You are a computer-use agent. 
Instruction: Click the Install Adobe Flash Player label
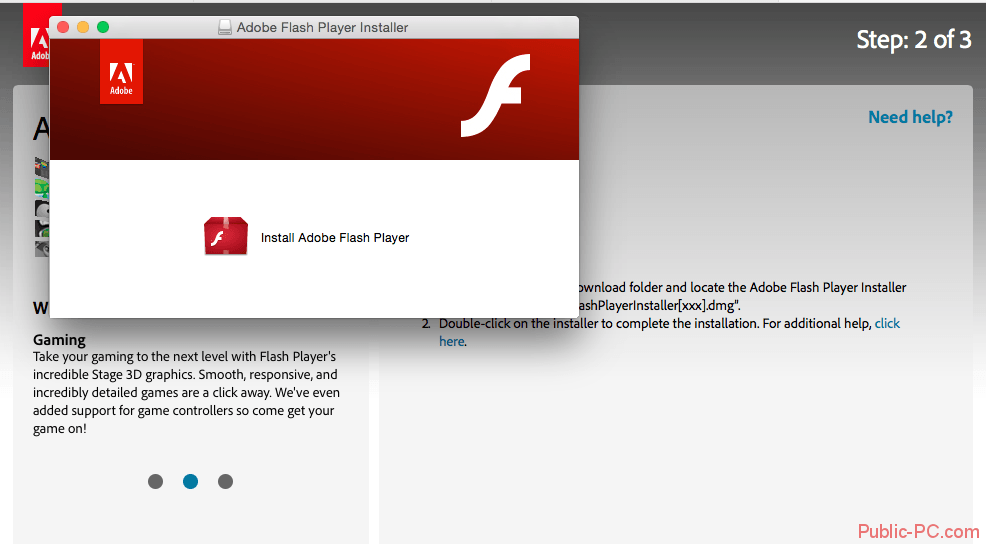[335, 238]
